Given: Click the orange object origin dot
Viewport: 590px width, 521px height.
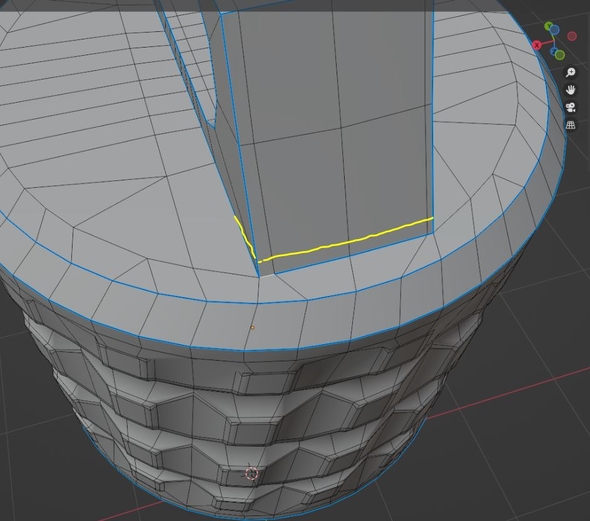Looking at the screenshot, I should (252, 328).
